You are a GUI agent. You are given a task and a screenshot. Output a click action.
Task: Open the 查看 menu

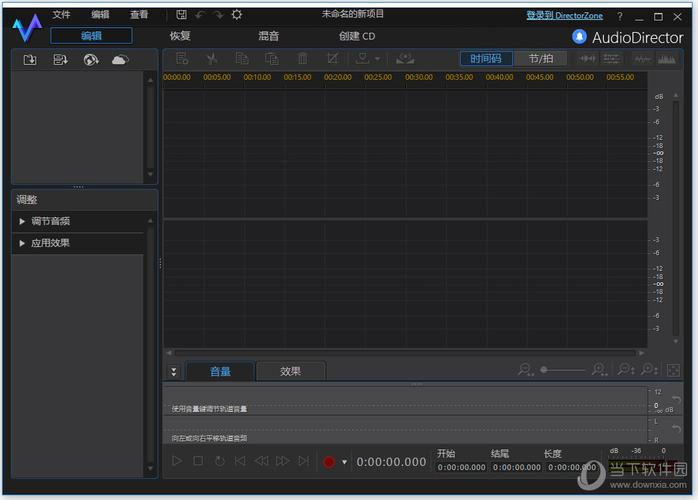click(139, 14)
